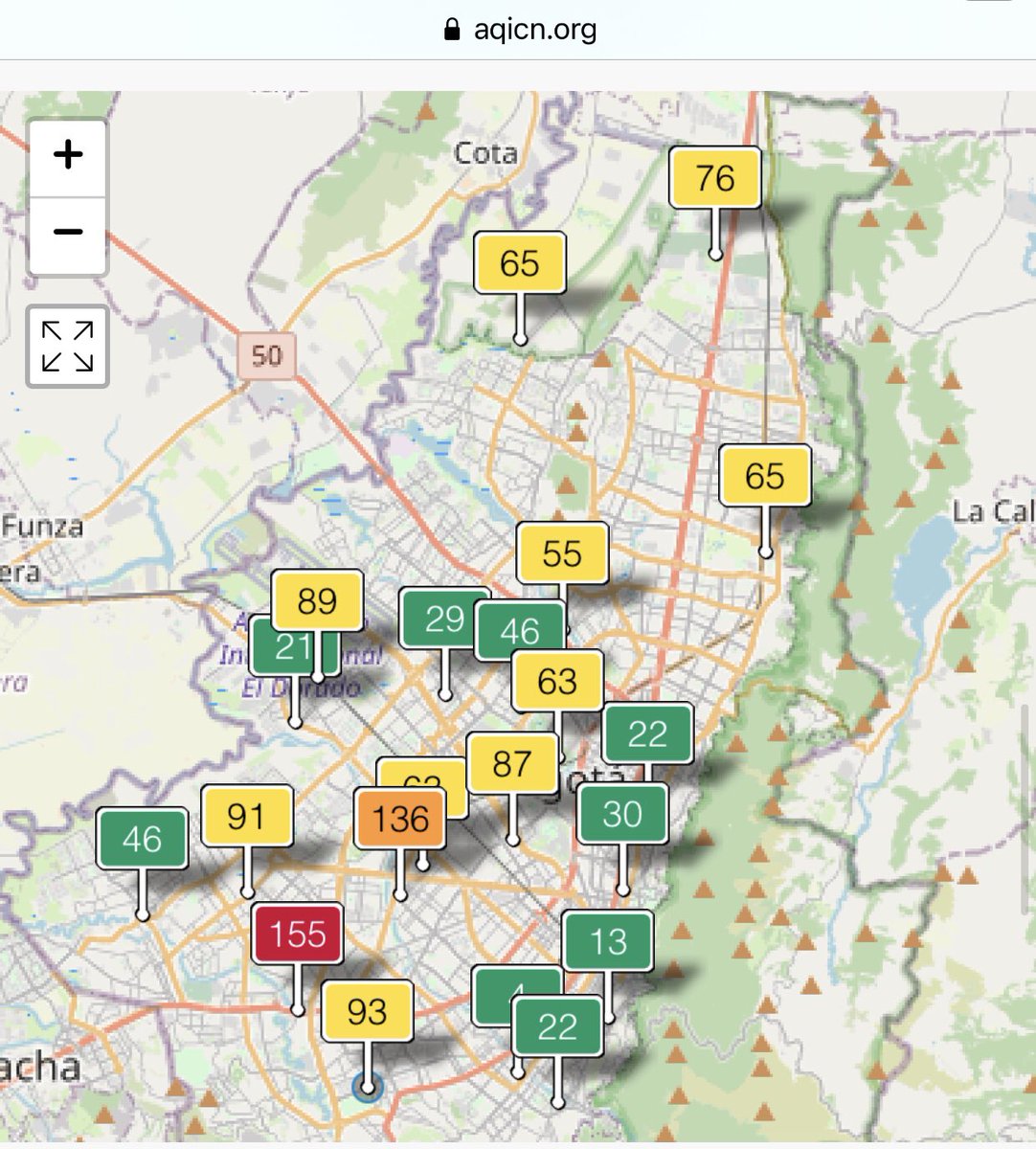The width and height of the screenshot is (1036, 1149).
Task: Select the yellow 93 AQI marker
Action: [x=367, y=1011]
